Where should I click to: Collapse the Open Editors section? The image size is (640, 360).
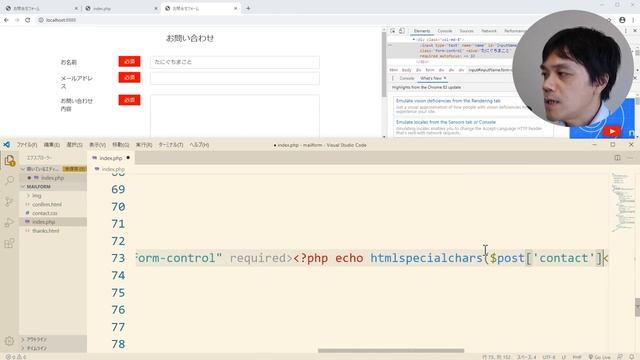(x=23, y=169)
